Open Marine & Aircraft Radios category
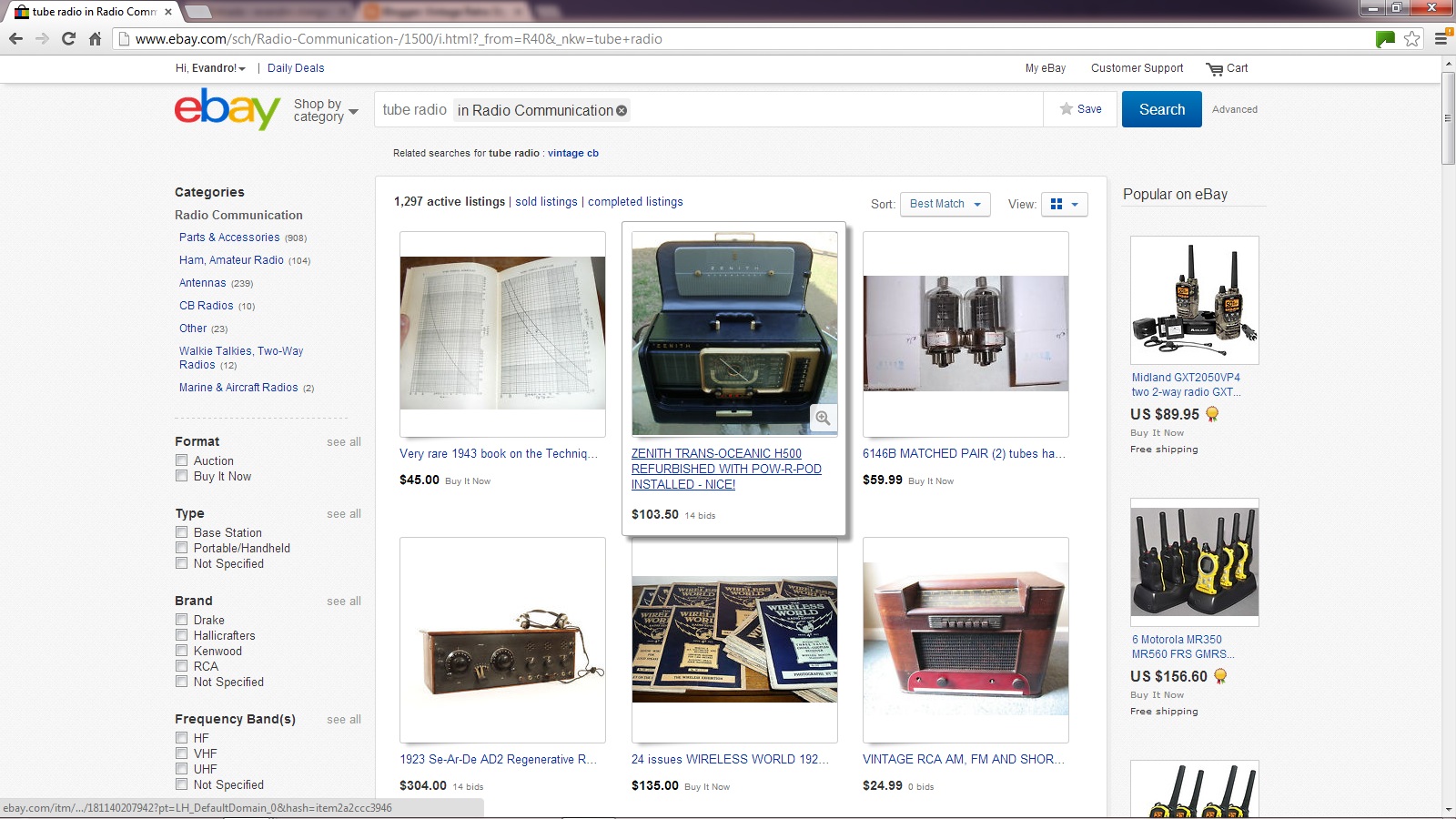Image resolution: width=1456 pixels, height=819 pixels. pos(238,388)
